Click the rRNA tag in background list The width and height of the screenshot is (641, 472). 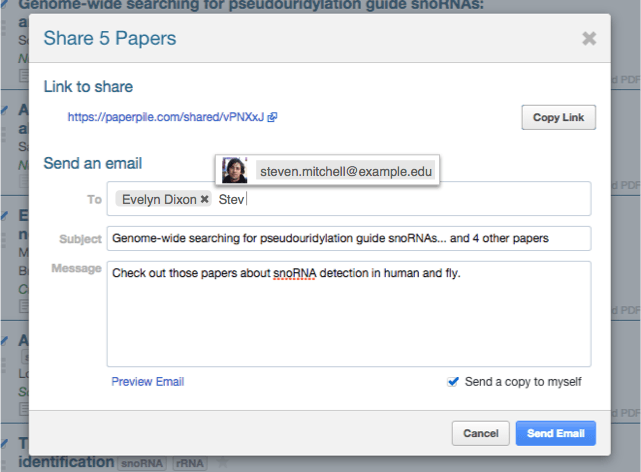(190, 463)
